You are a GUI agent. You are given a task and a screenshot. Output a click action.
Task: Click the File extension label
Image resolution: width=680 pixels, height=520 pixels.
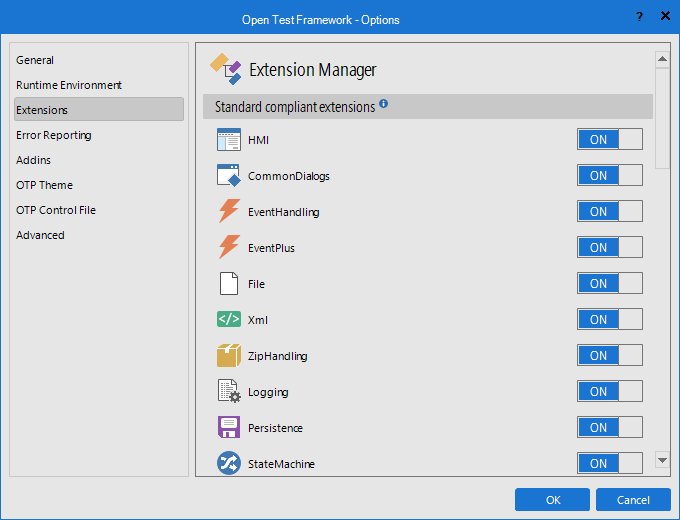[x=256, y=284]
